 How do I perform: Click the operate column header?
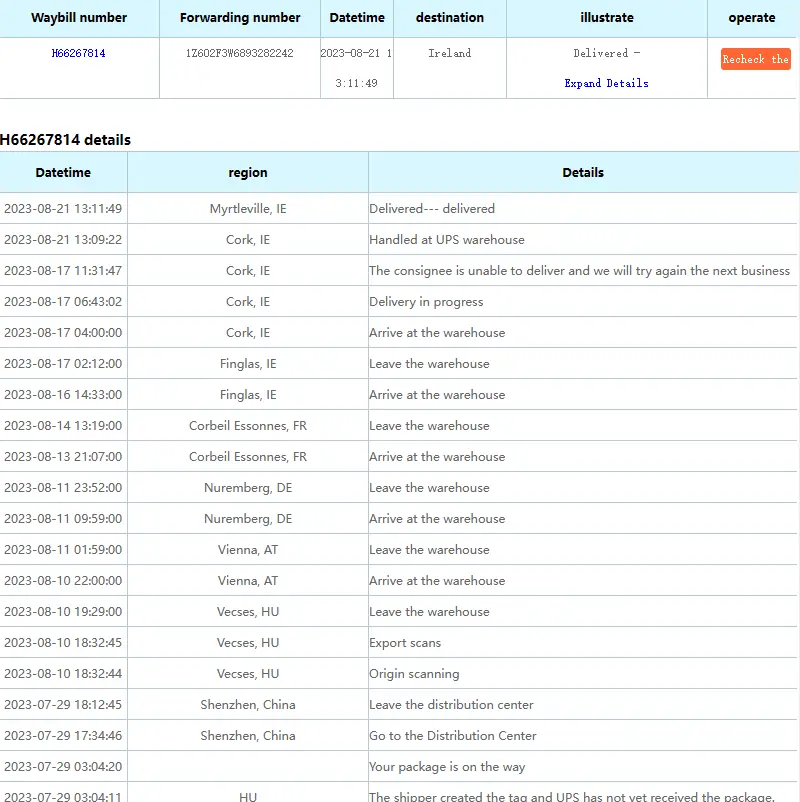coord(751,18)
